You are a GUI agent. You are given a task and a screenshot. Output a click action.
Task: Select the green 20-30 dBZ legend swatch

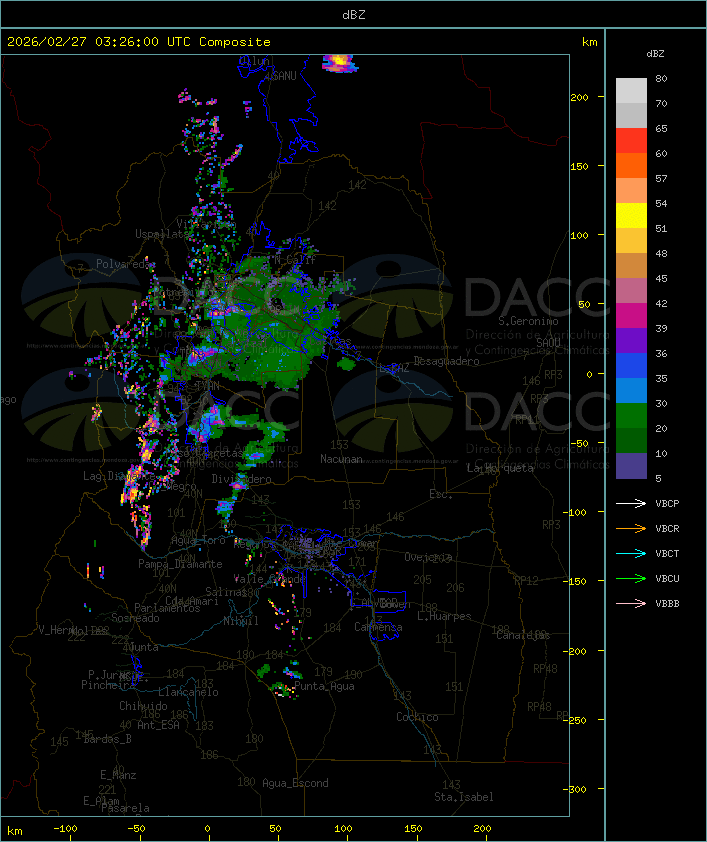[631, 415]
